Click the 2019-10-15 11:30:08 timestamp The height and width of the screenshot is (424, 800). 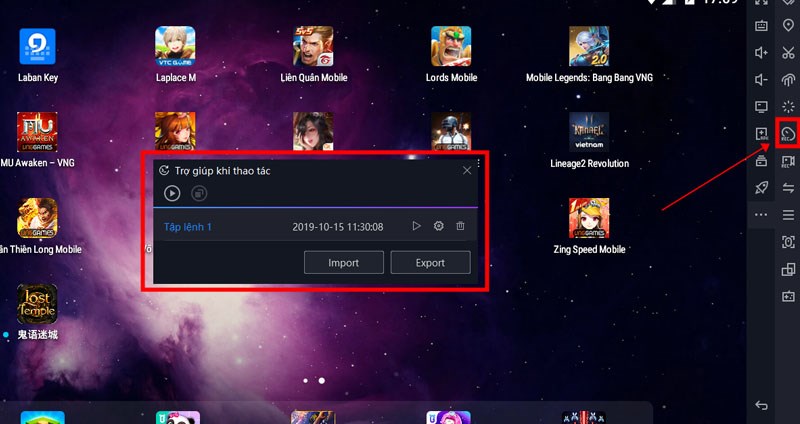click(338, 227)
